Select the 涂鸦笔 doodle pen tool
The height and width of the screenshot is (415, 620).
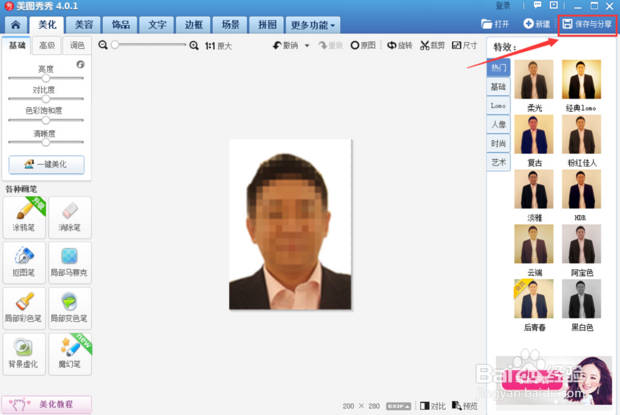(24, 217)
